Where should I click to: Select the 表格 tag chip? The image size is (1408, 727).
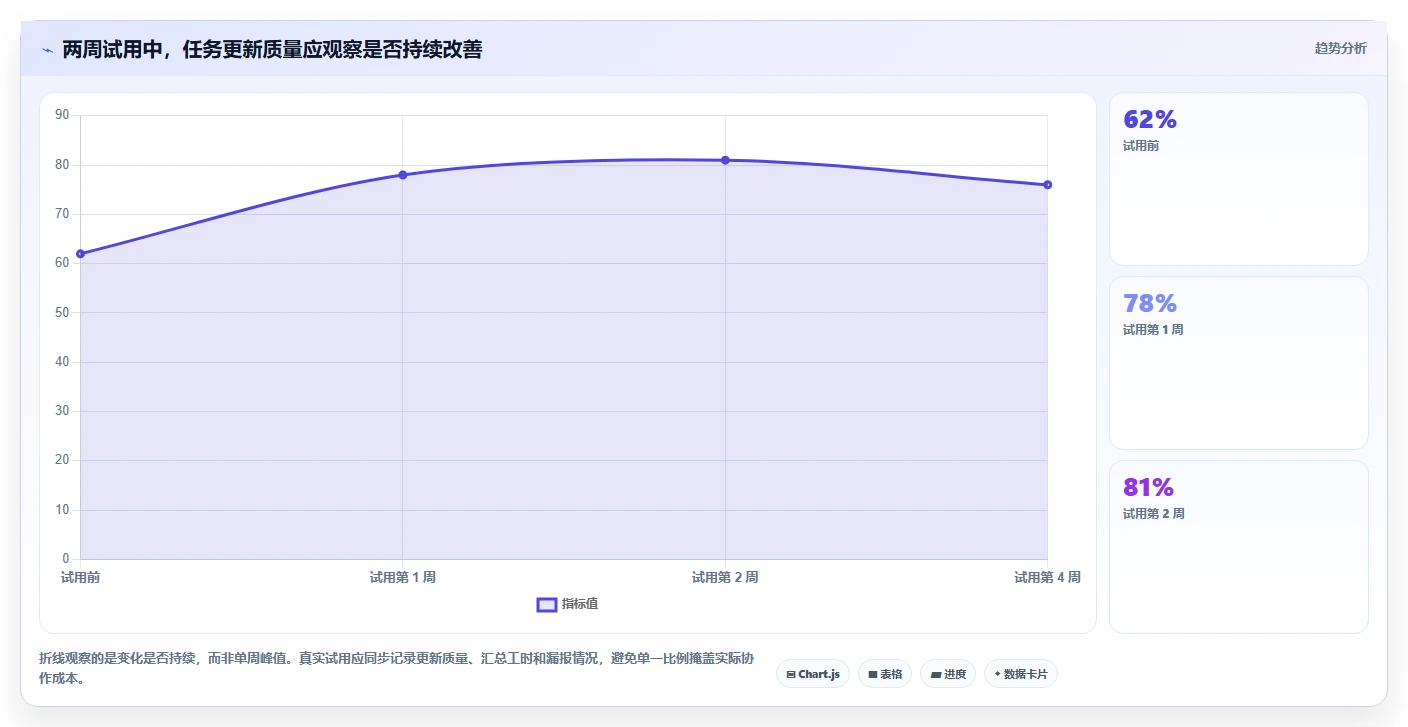click(885, 674)
